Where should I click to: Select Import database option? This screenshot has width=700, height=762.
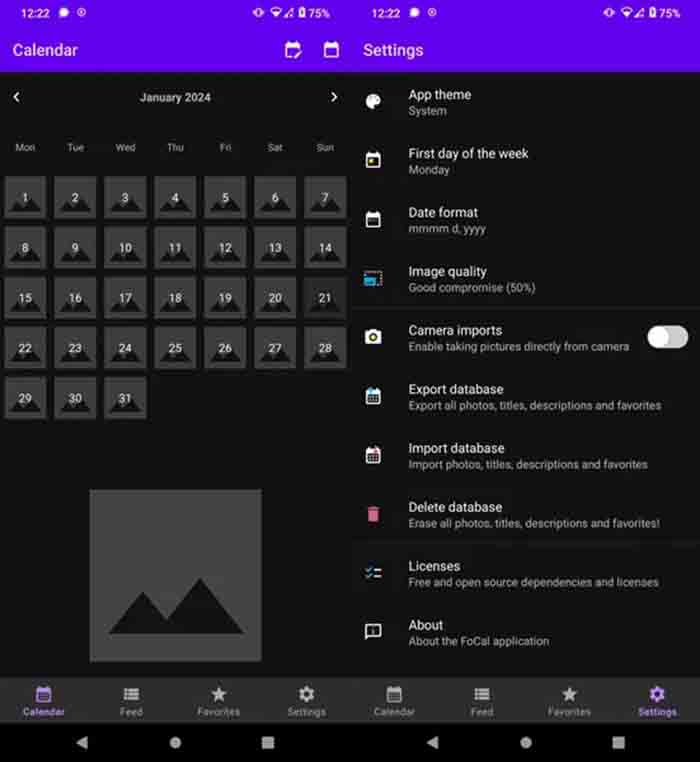526,455
